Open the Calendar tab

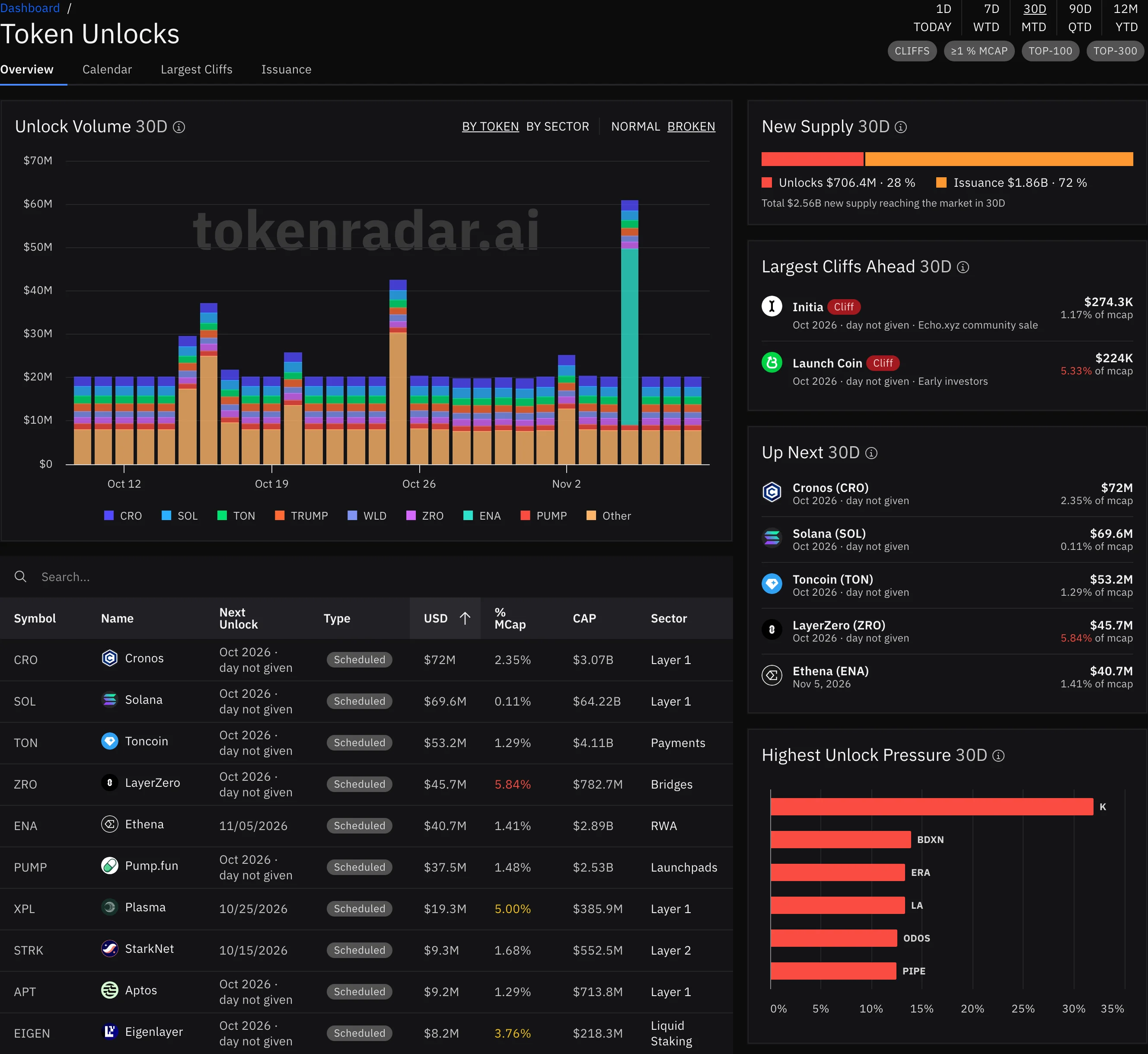pyautogui.click(x=107, y=70)
